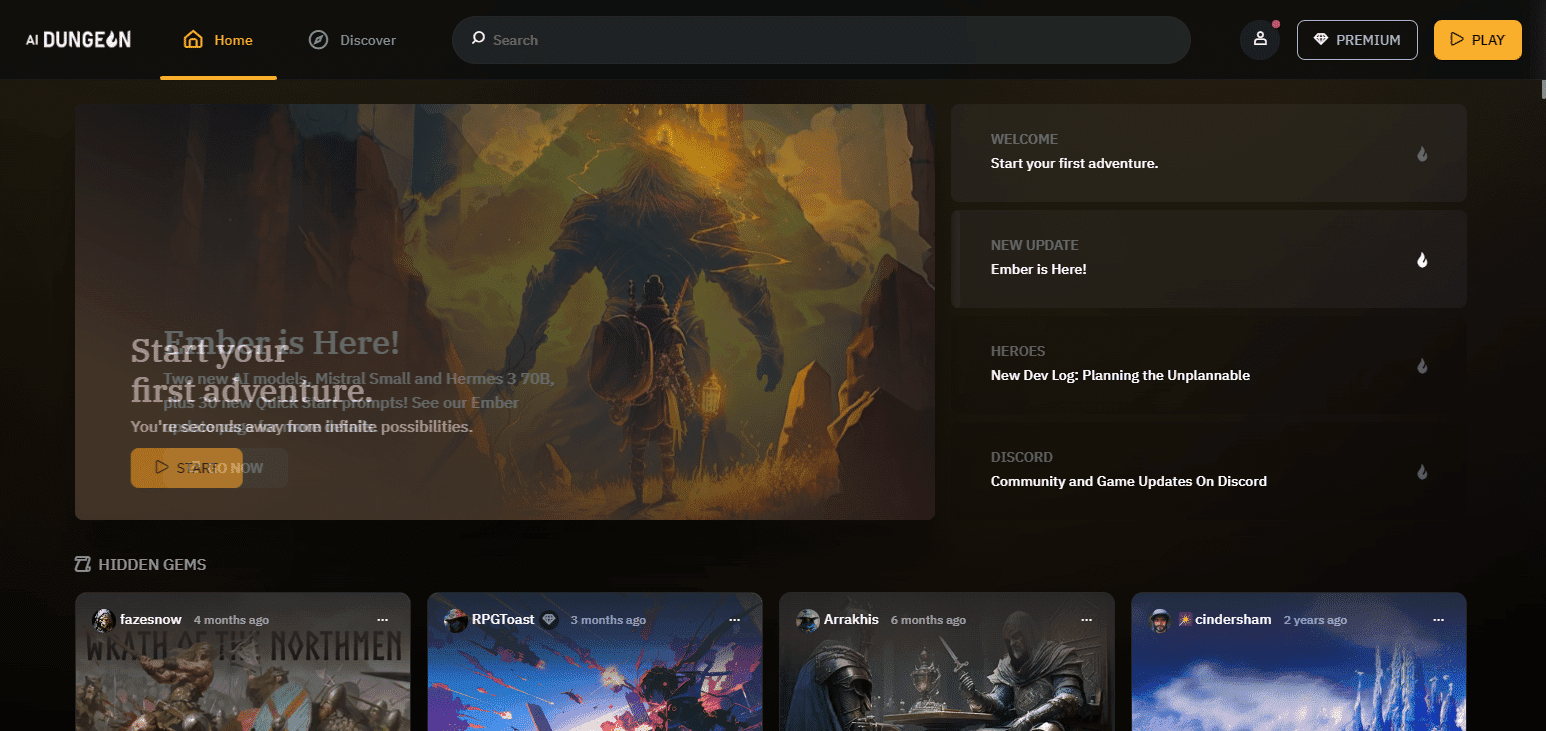
Task: Open cindersham's avatar
Action: [1159, 620]
